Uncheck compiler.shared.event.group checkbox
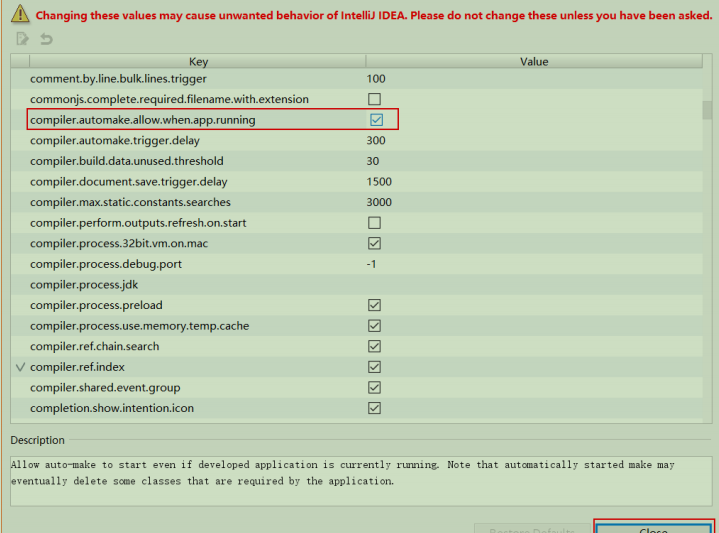The image size is (719, 533). [374, 388]
